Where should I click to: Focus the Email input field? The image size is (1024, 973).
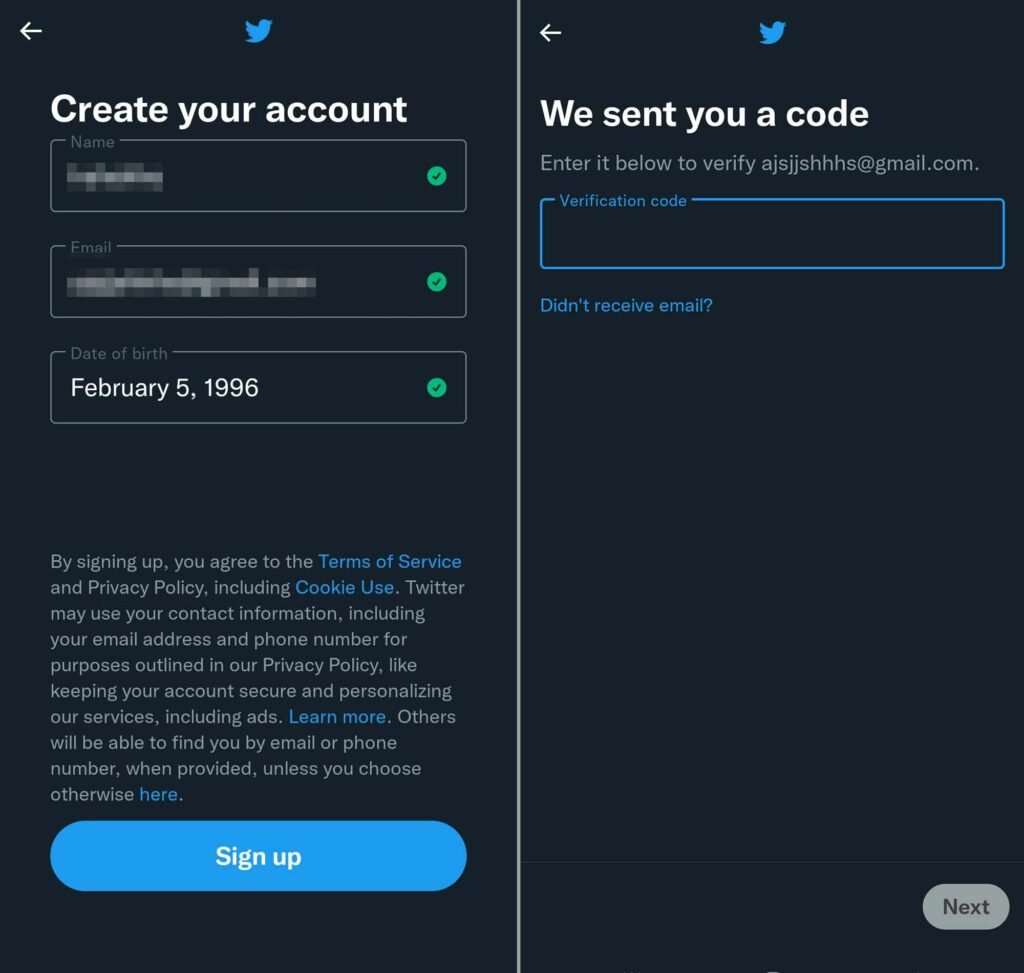pos(259,281)
